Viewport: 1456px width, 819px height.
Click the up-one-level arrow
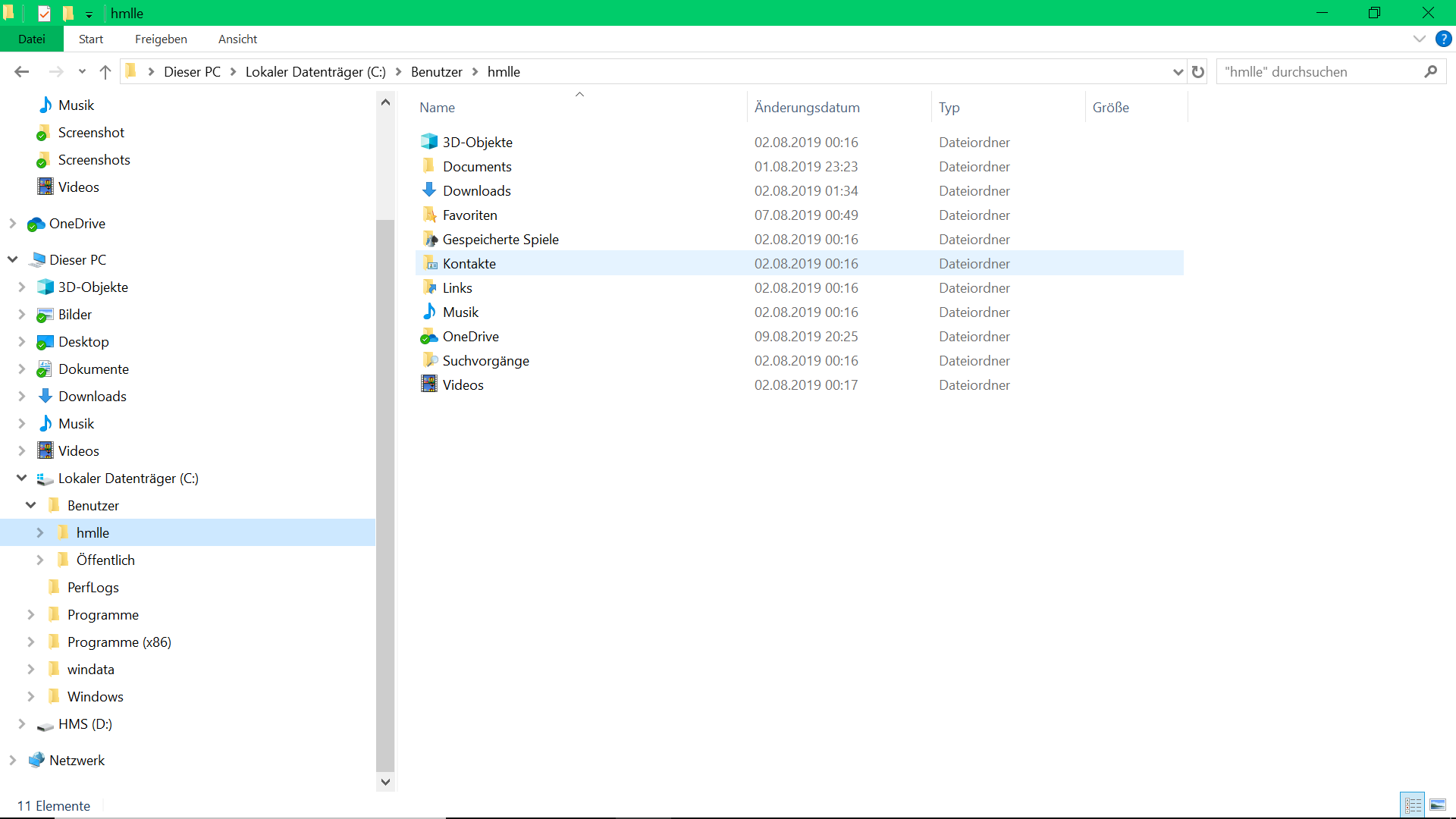[105, 71]
